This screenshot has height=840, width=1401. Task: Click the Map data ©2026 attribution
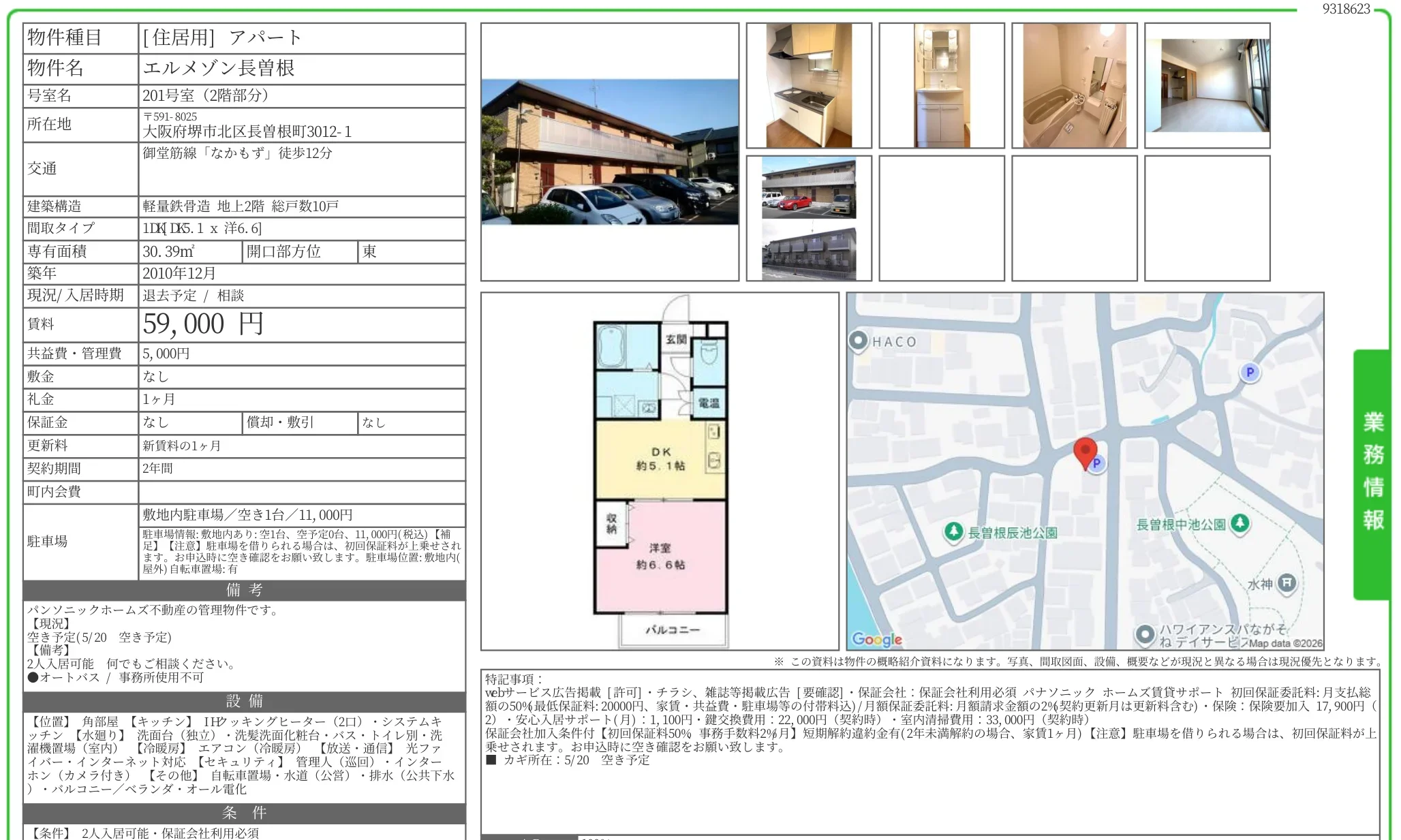(x=1285, y=643)
